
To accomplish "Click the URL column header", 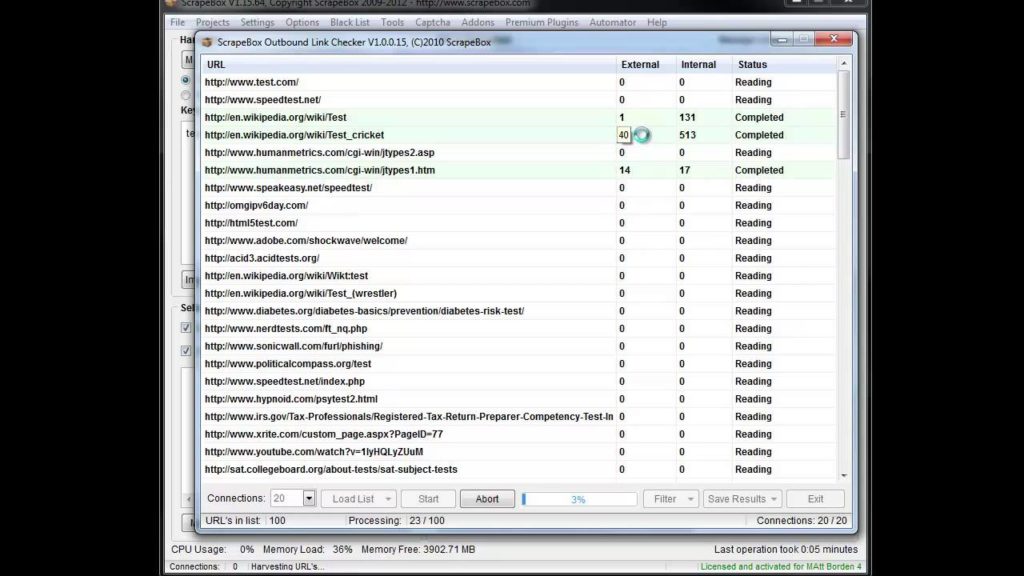I will click(x=409, y=65).
